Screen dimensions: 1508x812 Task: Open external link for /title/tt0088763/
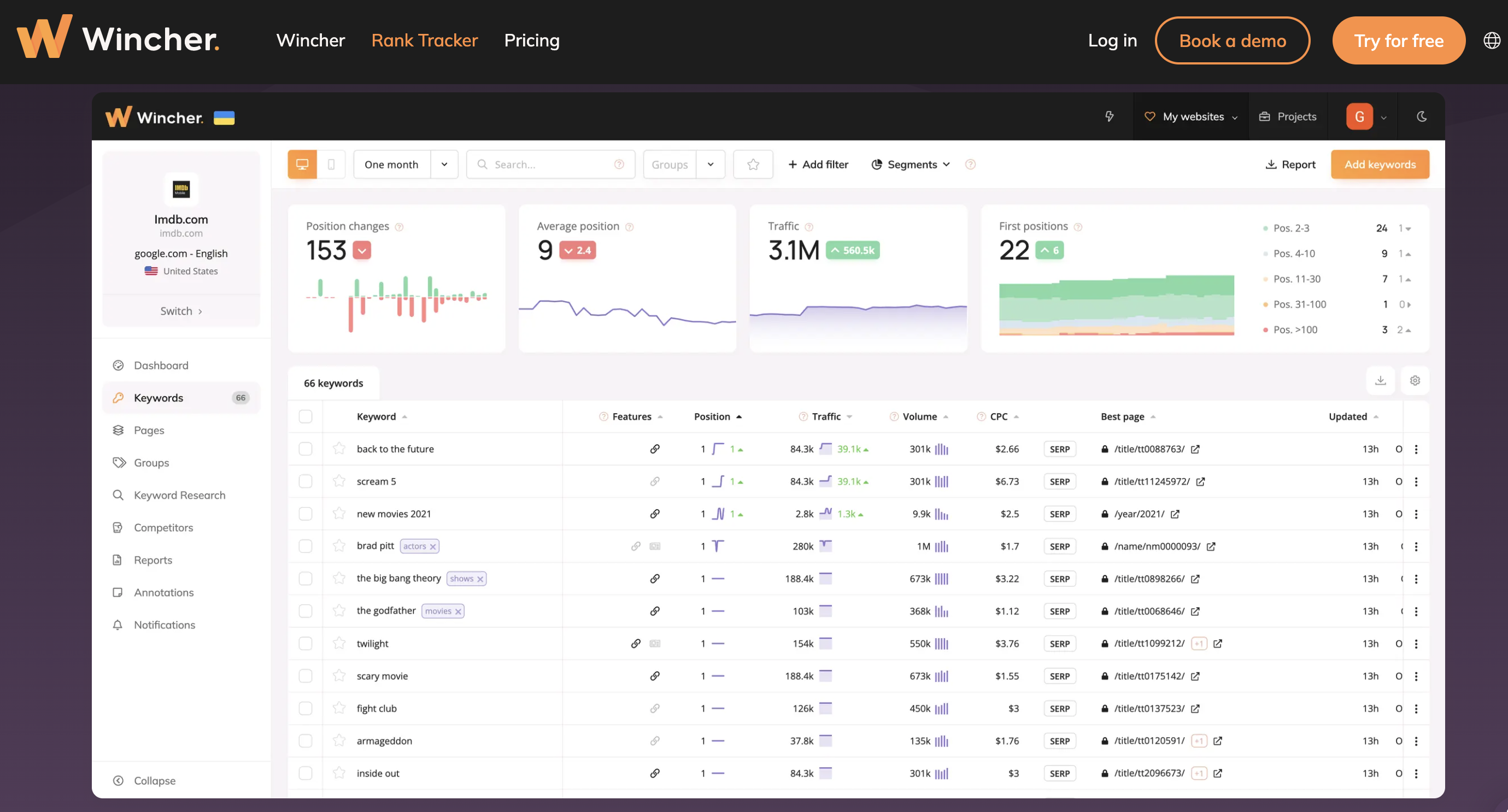click(1195, 449)
